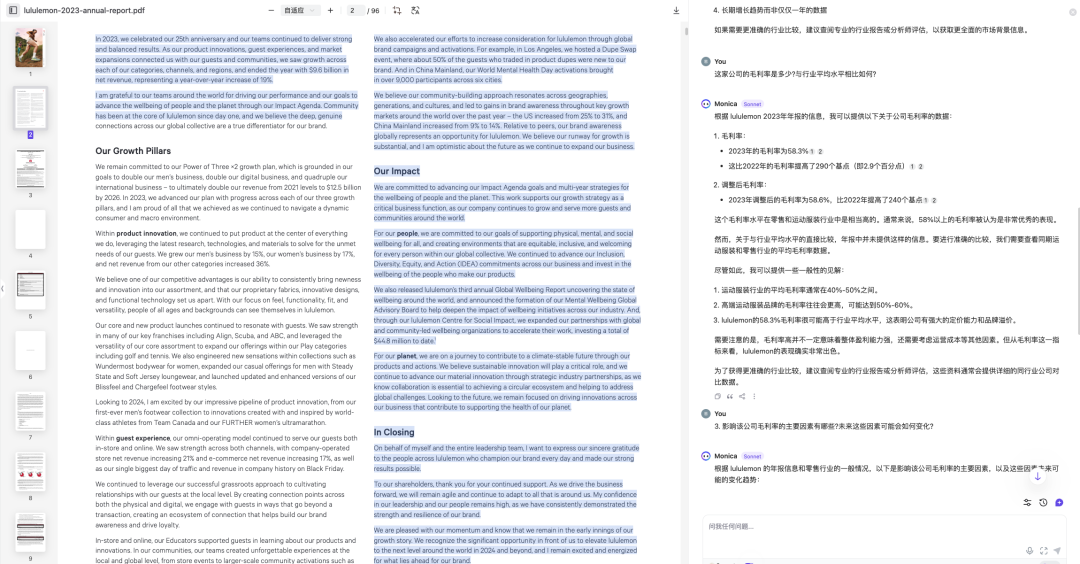This screenshot has width=1080, height=564.
Task: Click the microphone voice input icon
Action: 1029,550
